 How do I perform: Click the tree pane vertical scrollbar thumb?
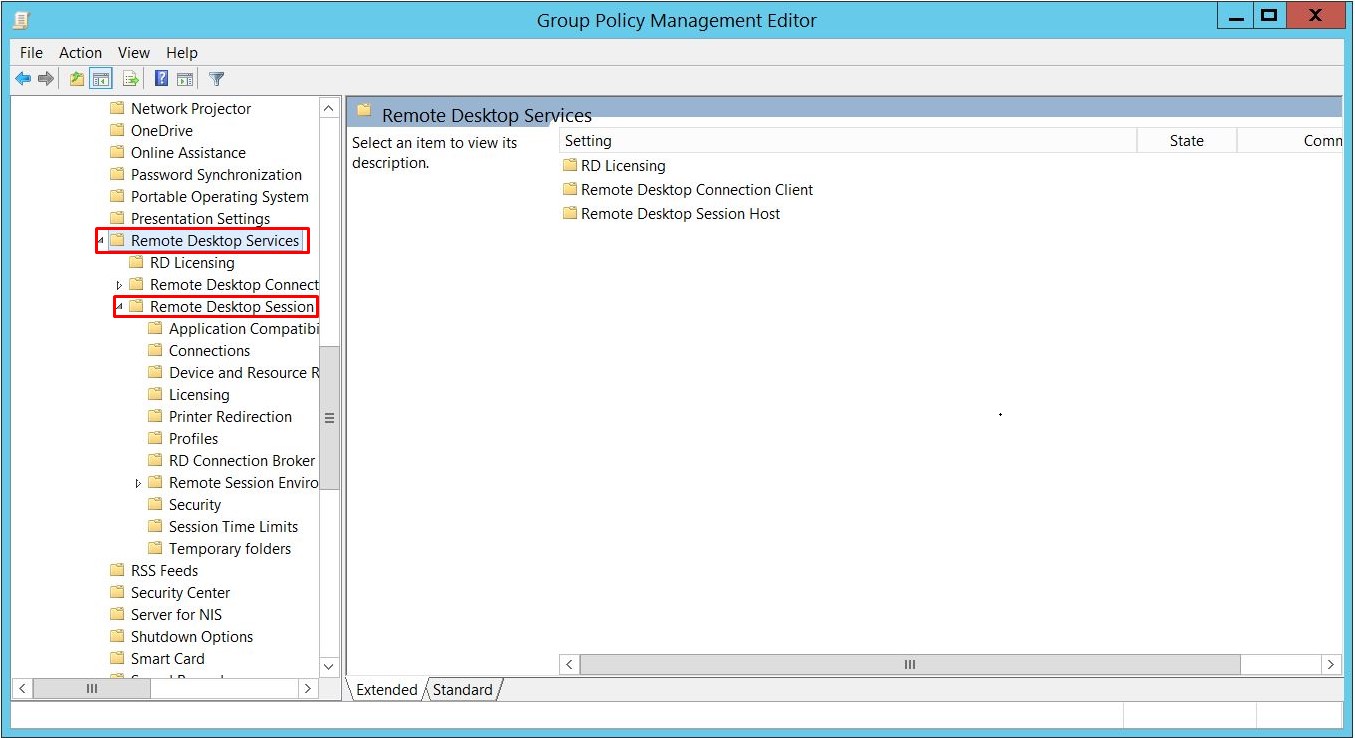330,418
